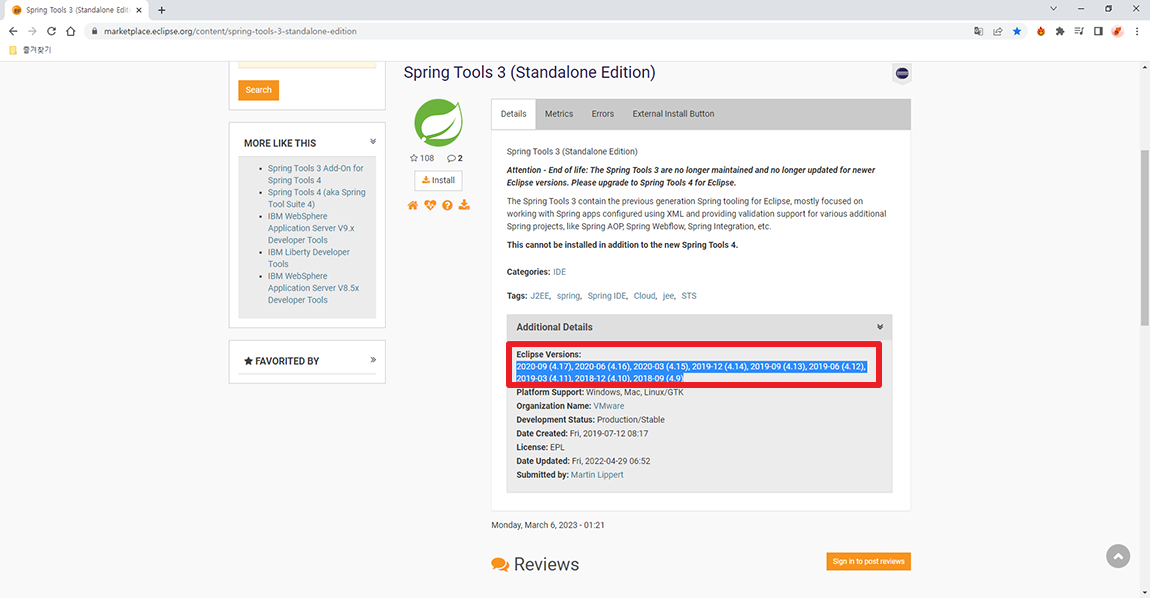This screenshot has height=598, width=1150.
Task: Click the Spring leaf logo
Action: pos(439,123)
